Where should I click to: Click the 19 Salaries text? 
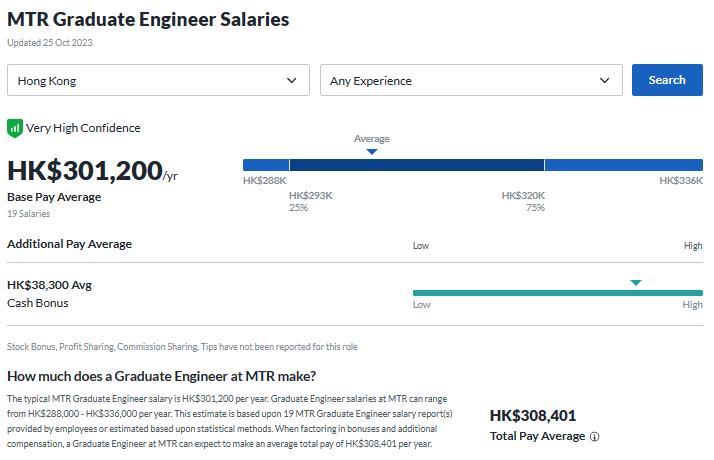click(29, 214)
